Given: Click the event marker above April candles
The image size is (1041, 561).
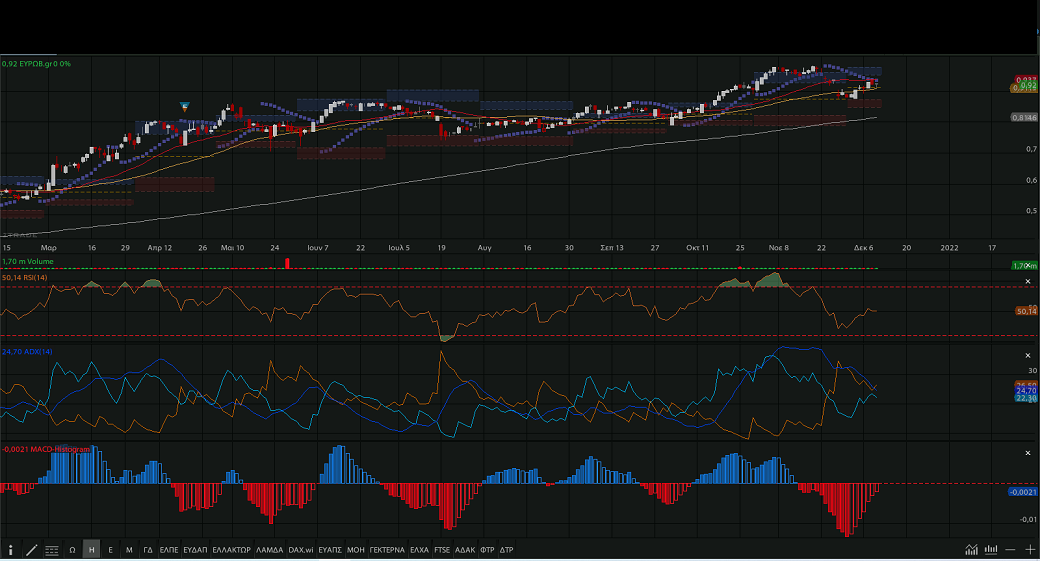Looking at the screenshot, I should pos(185,106).
